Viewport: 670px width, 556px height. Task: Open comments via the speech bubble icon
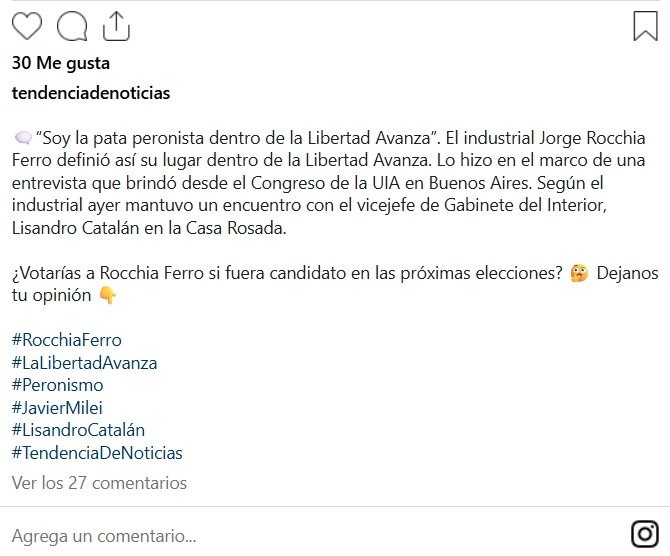[72, 25]
